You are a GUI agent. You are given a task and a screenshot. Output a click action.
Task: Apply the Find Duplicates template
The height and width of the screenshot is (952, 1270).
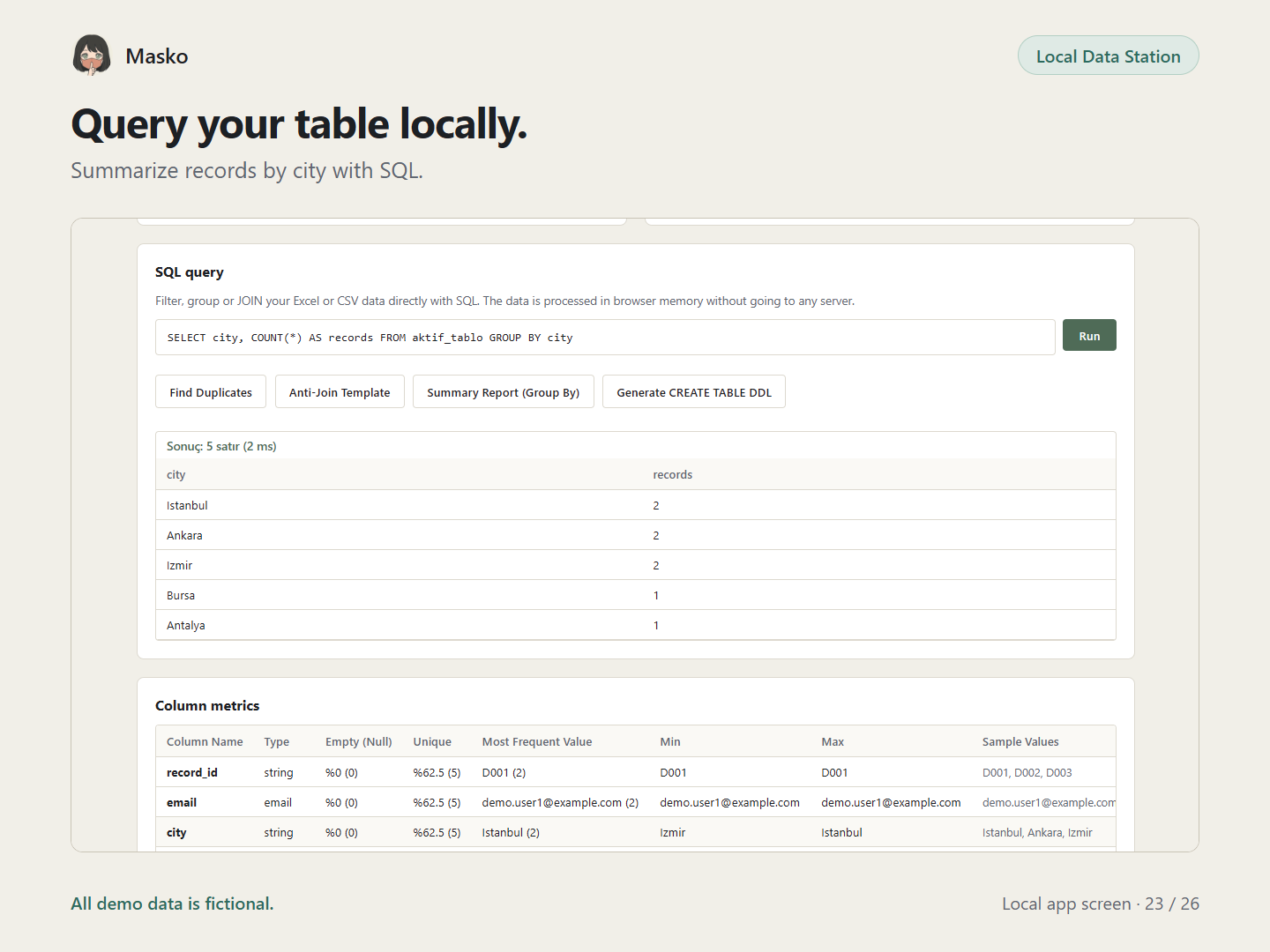211,392
